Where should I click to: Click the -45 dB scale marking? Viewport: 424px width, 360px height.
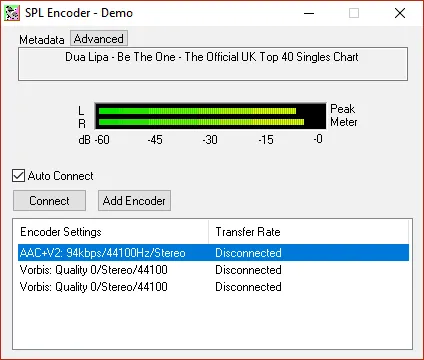(x=155, y=139)
